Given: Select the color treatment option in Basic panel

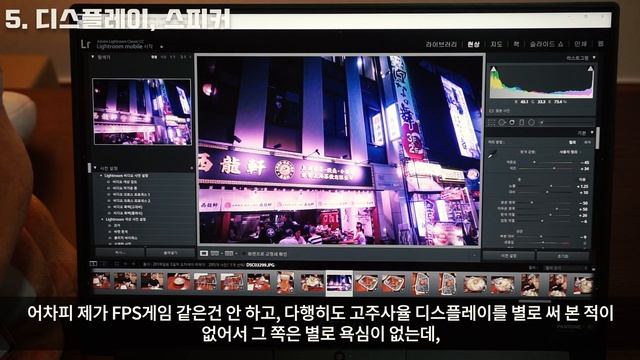Looking at the screenshot, I should (x=573, y=142).
